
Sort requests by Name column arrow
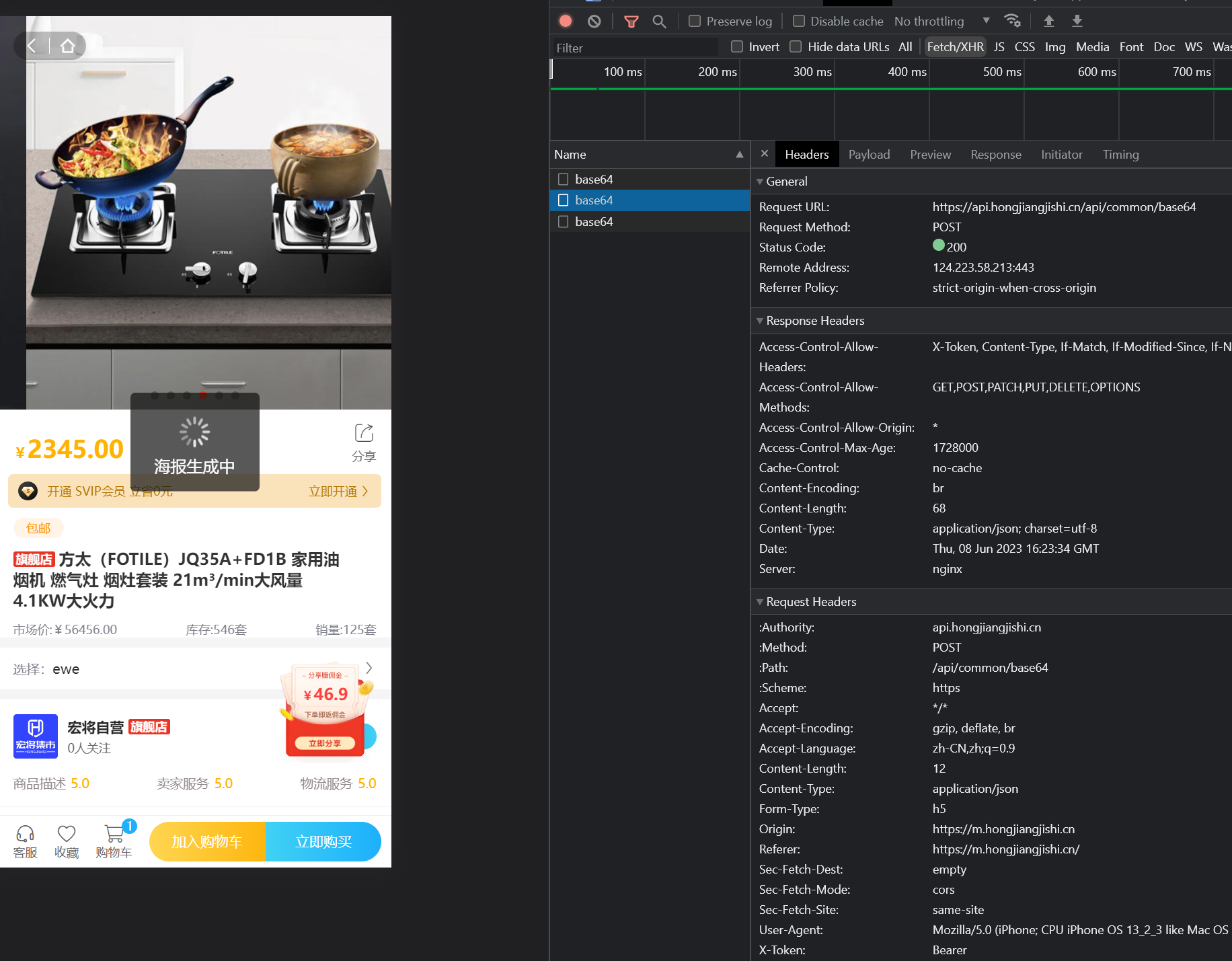(740, 154)
